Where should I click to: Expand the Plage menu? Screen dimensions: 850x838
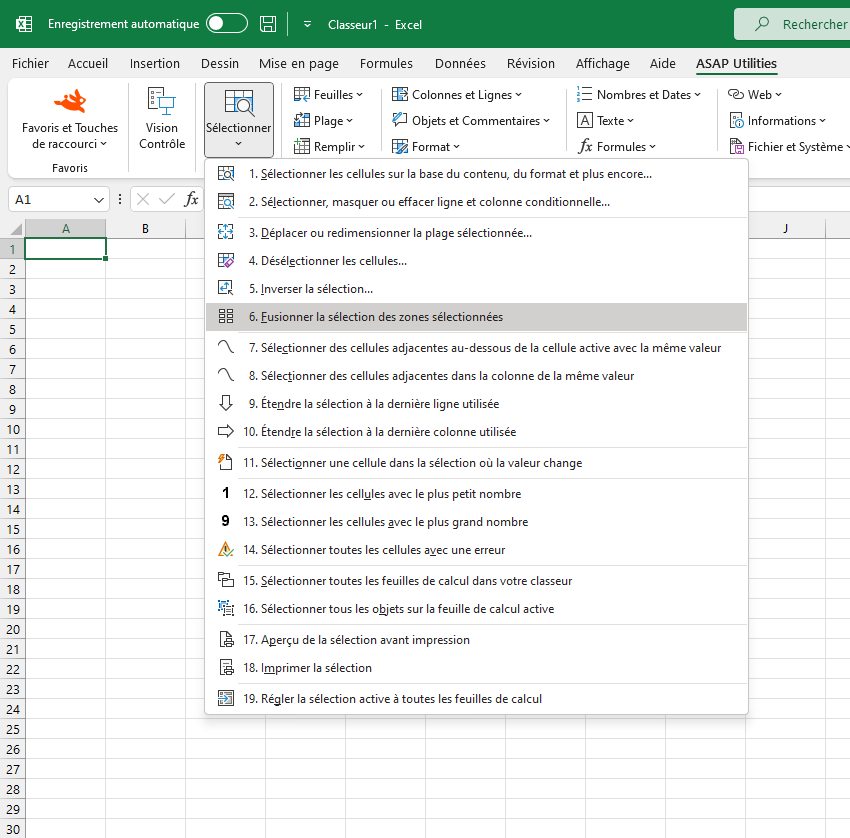pos(323,120)
